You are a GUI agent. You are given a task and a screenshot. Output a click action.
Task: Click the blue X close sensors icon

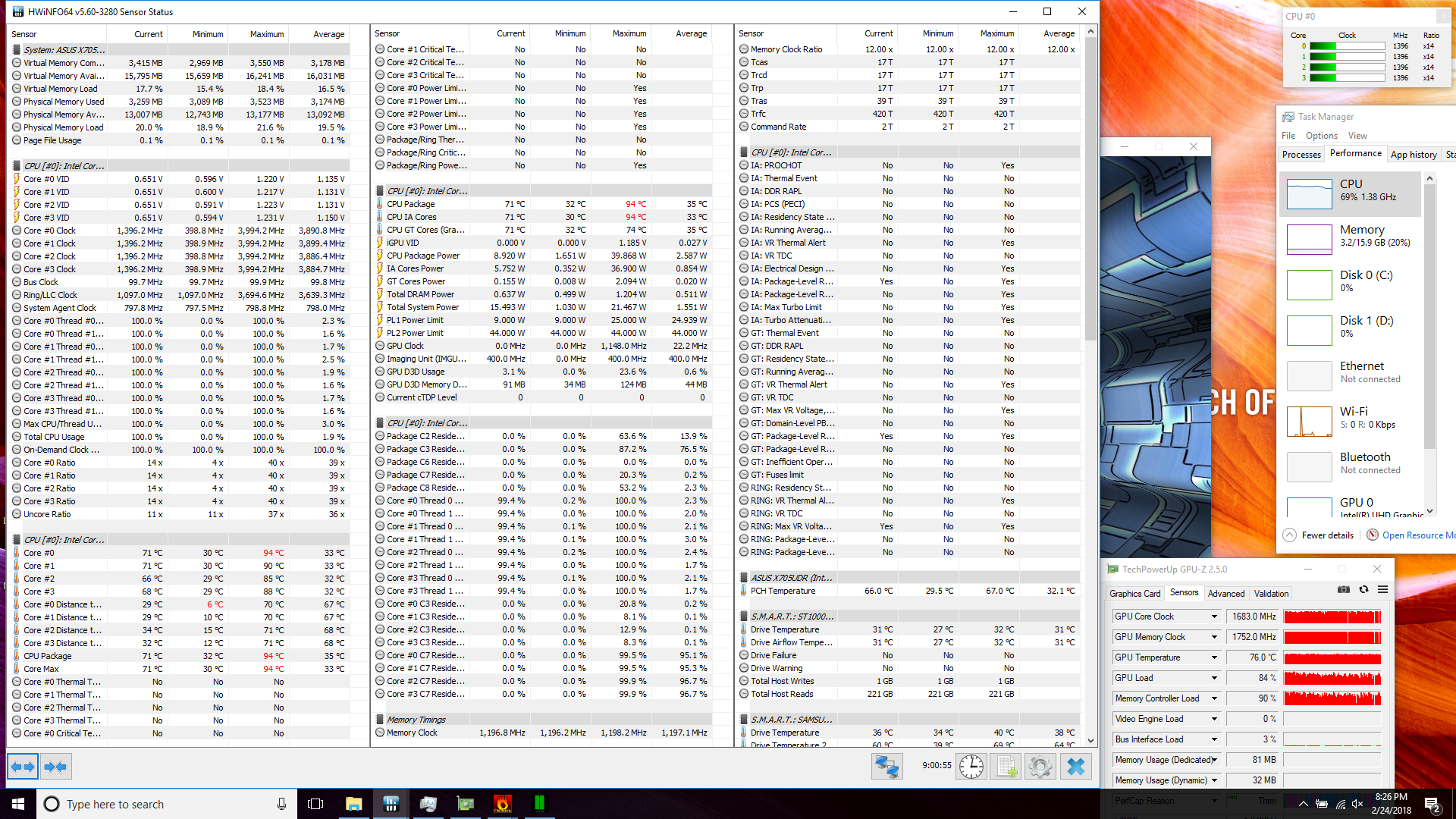(1075, 767)
